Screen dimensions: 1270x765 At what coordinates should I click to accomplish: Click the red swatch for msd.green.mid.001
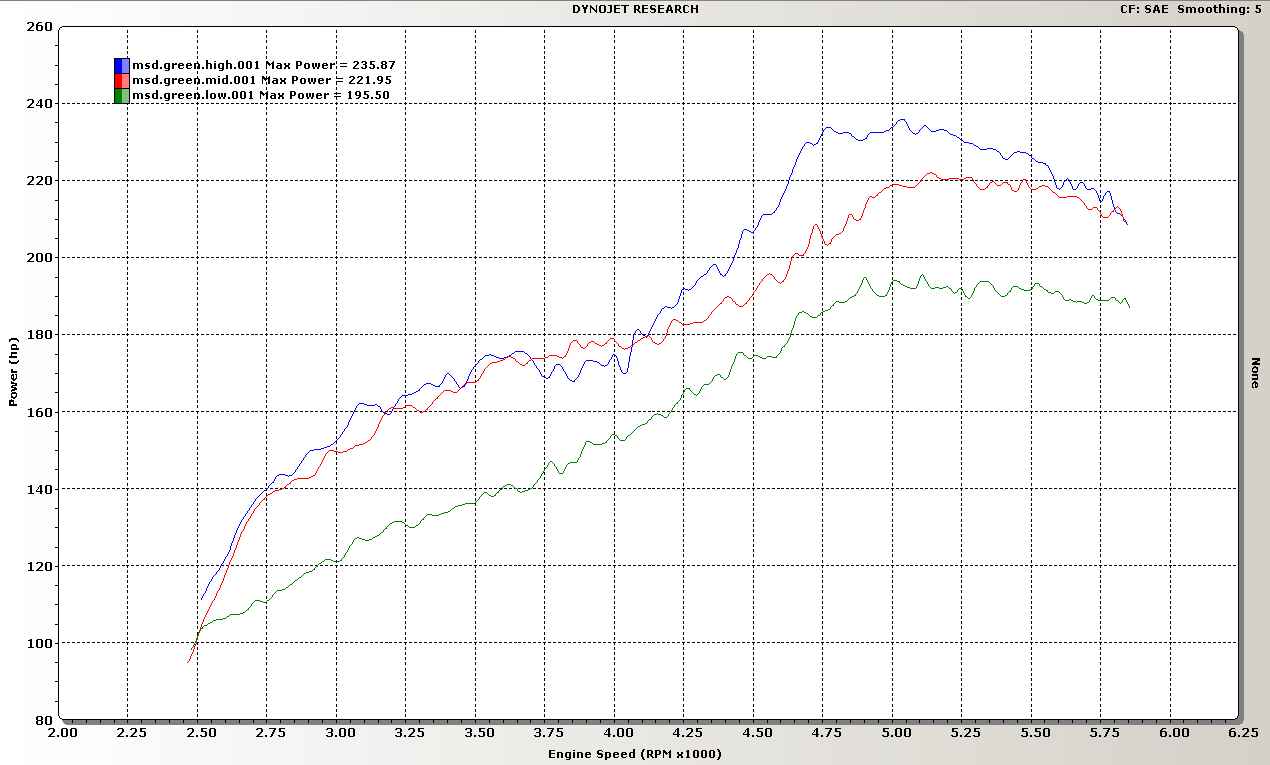pyautogui.click(x=121, y=80)
